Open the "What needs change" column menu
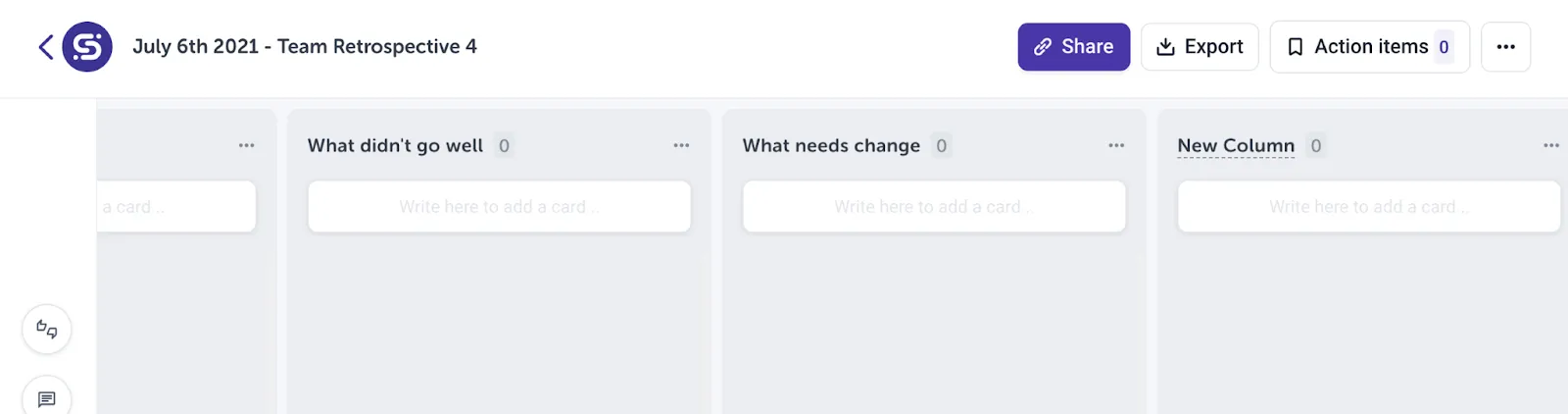 [x=1116, y=145]
